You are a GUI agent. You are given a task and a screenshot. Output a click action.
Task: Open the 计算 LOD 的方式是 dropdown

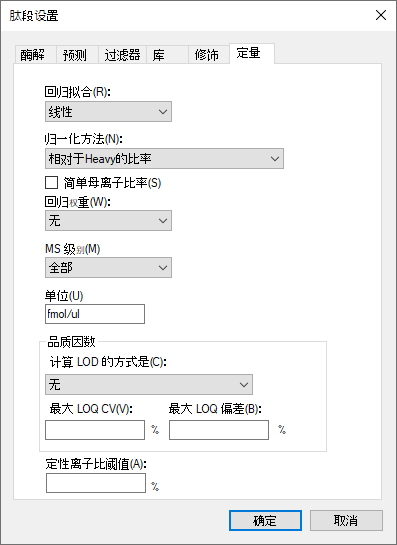coord(149,384)
